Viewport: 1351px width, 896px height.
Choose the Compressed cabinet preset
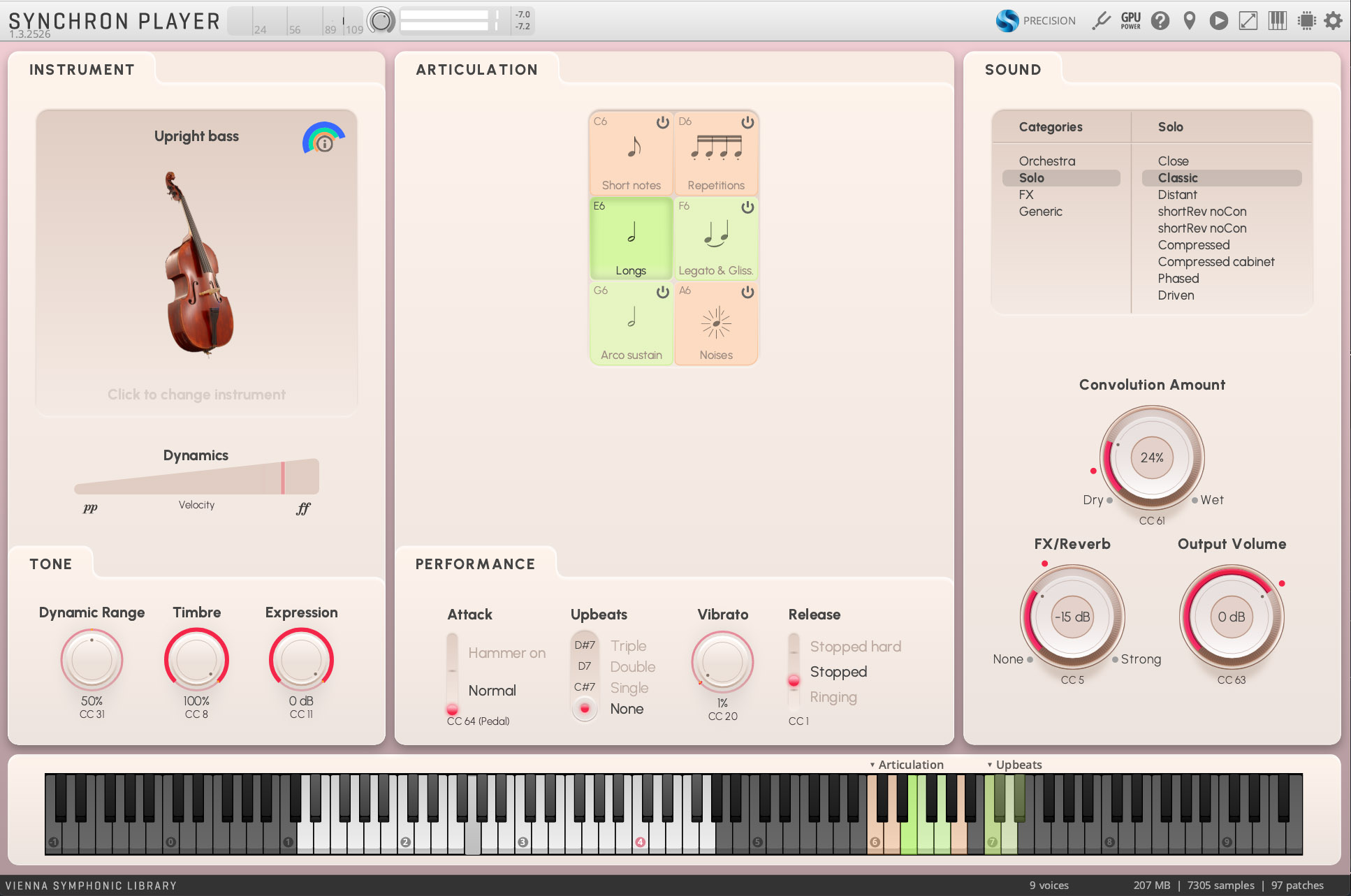pyautogui.click(x=1222, y=262)
